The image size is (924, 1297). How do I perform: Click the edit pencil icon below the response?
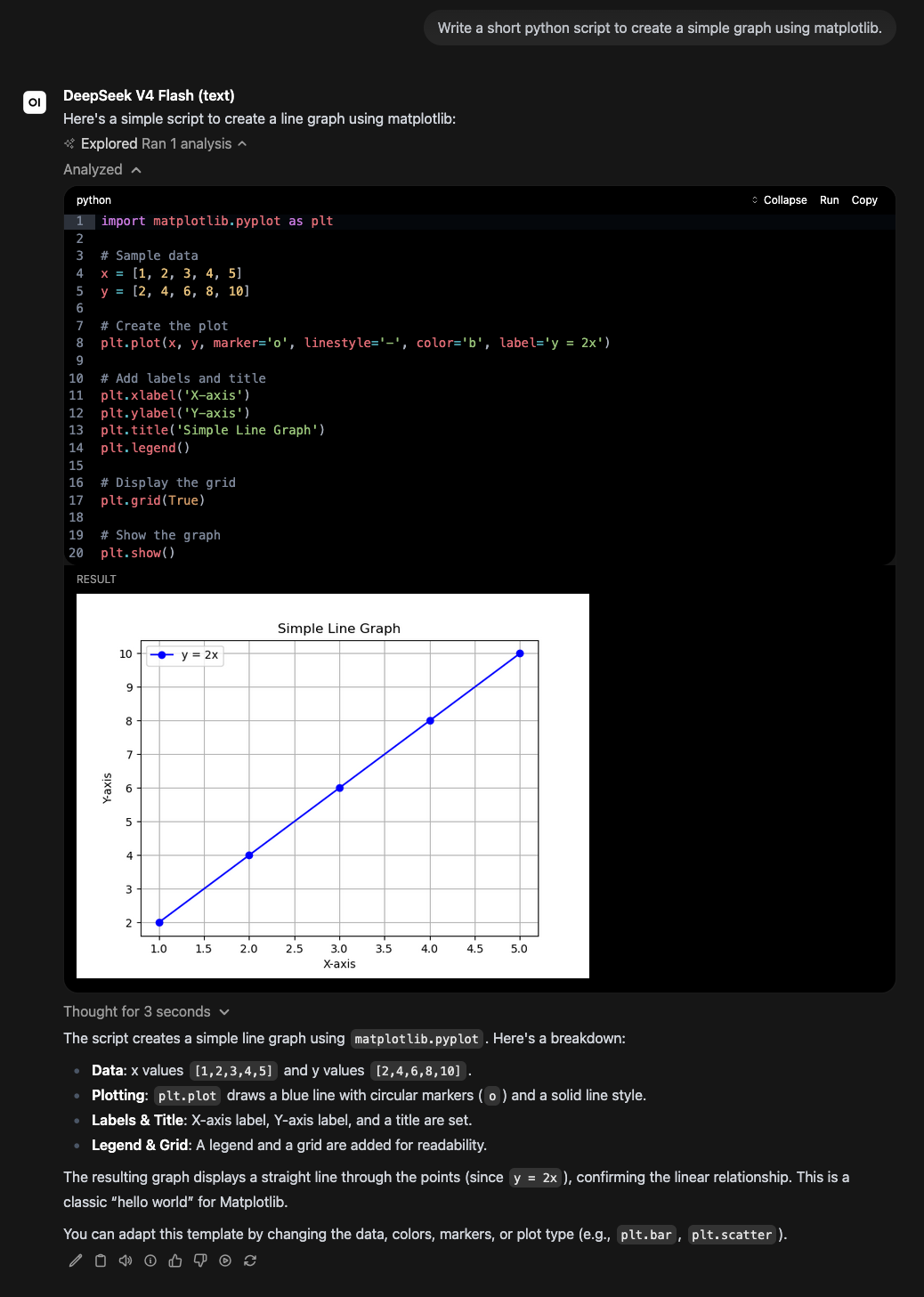tap(76, 1261)
